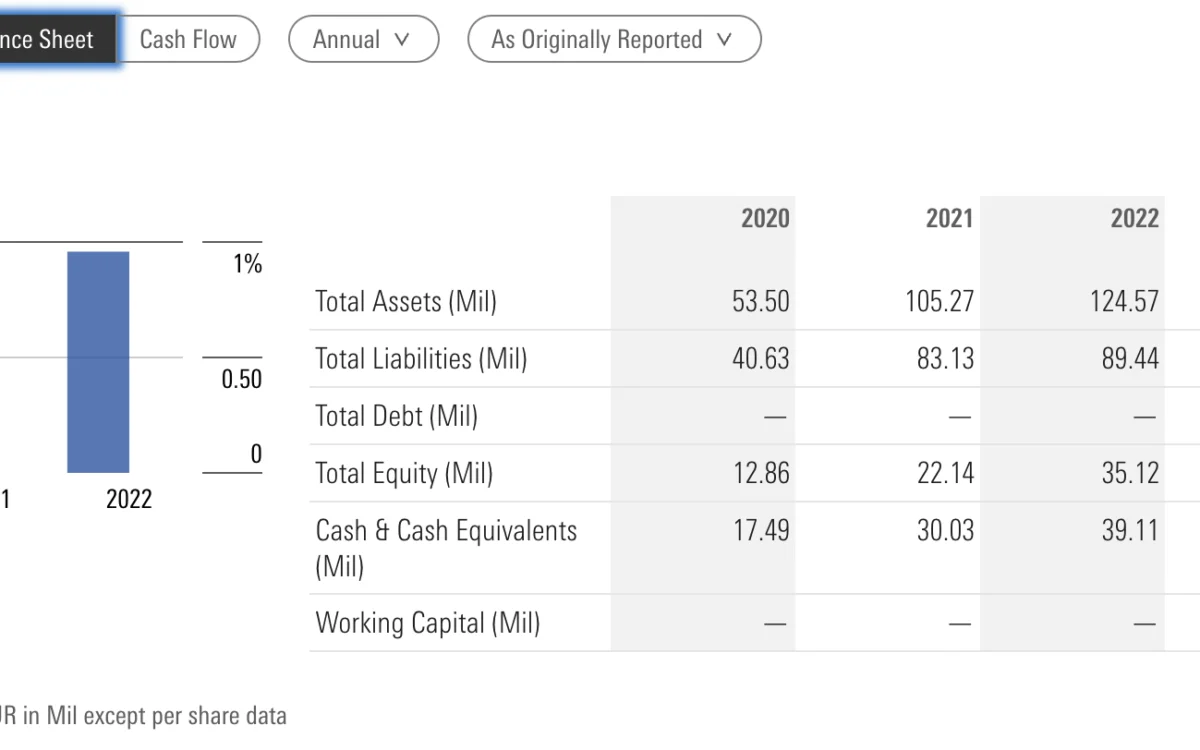Click the 83.13 Total Liabilities value
The width and height of the screenshot is (1200, 750).
click(945, 359)
